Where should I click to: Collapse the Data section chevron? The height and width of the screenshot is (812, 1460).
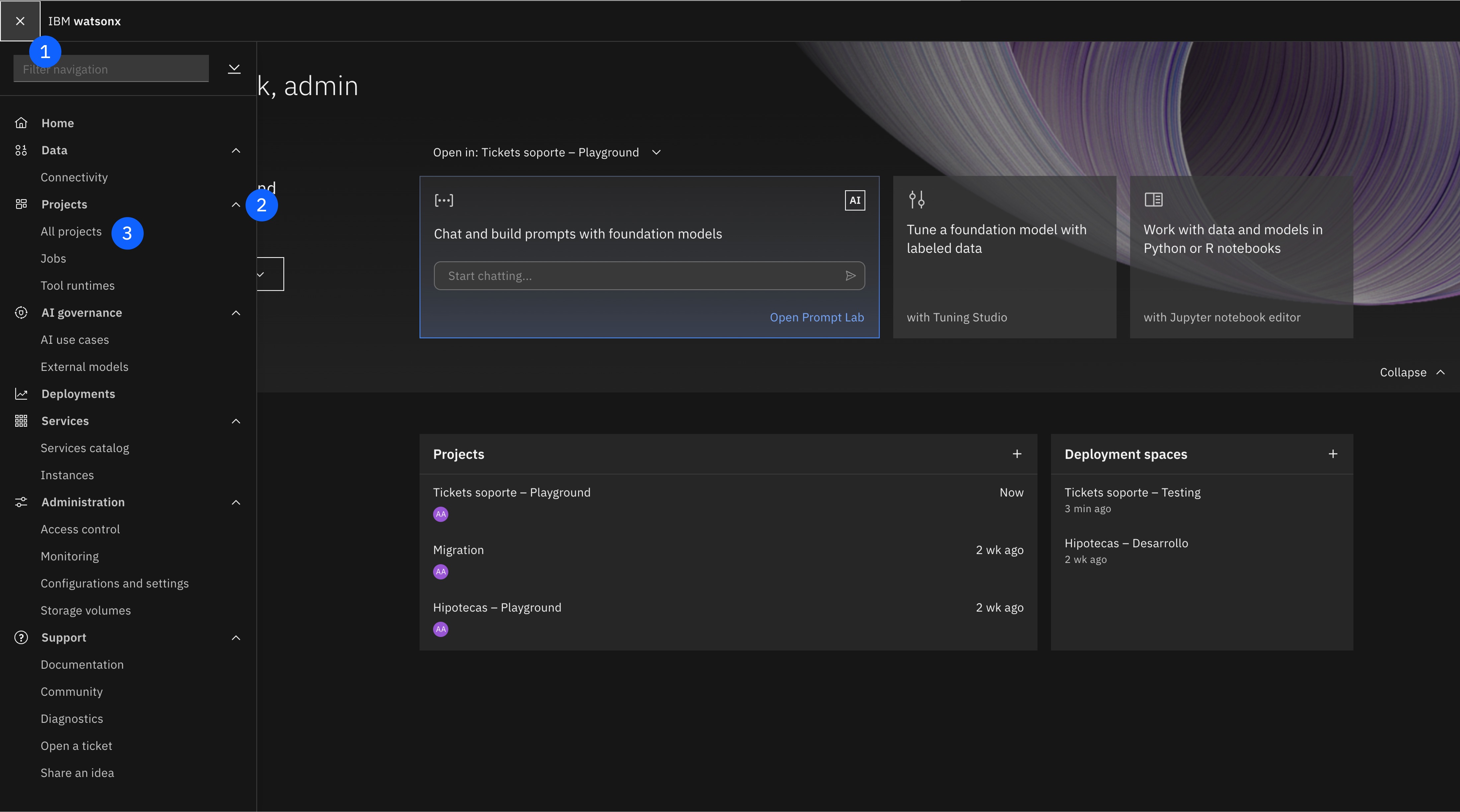coord(236,150)
